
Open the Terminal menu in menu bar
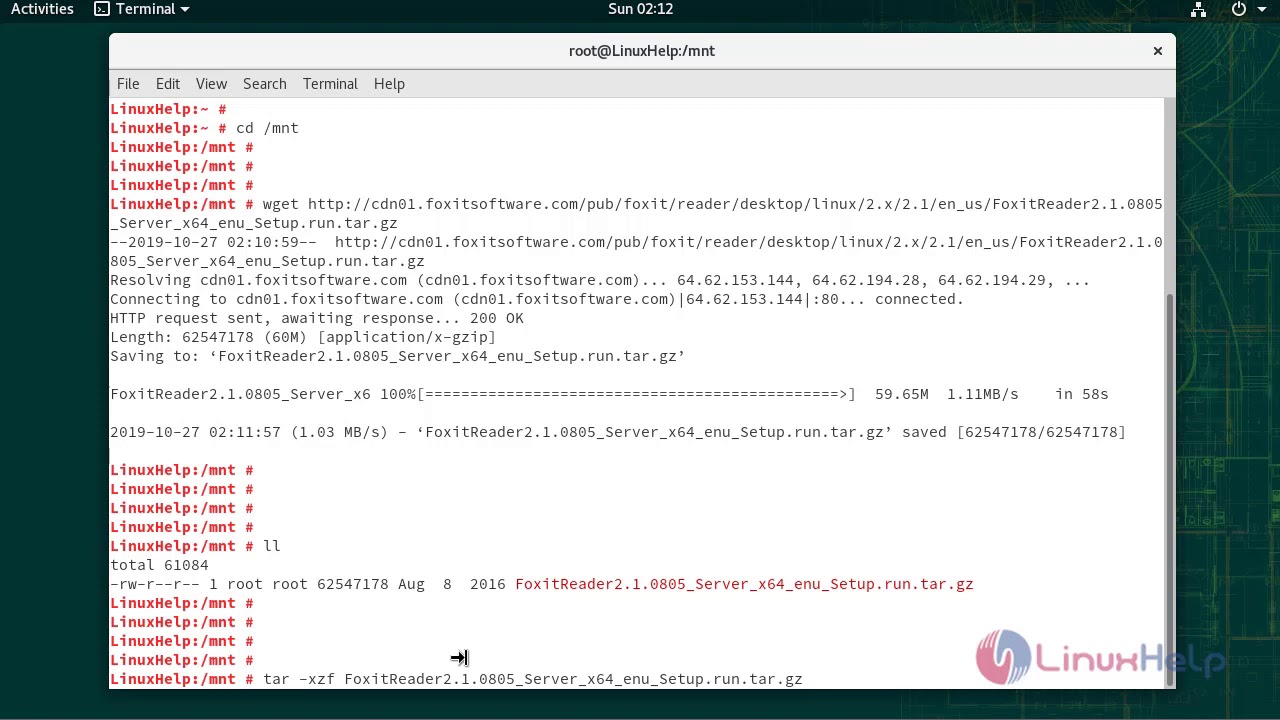[x=330, y=84]
